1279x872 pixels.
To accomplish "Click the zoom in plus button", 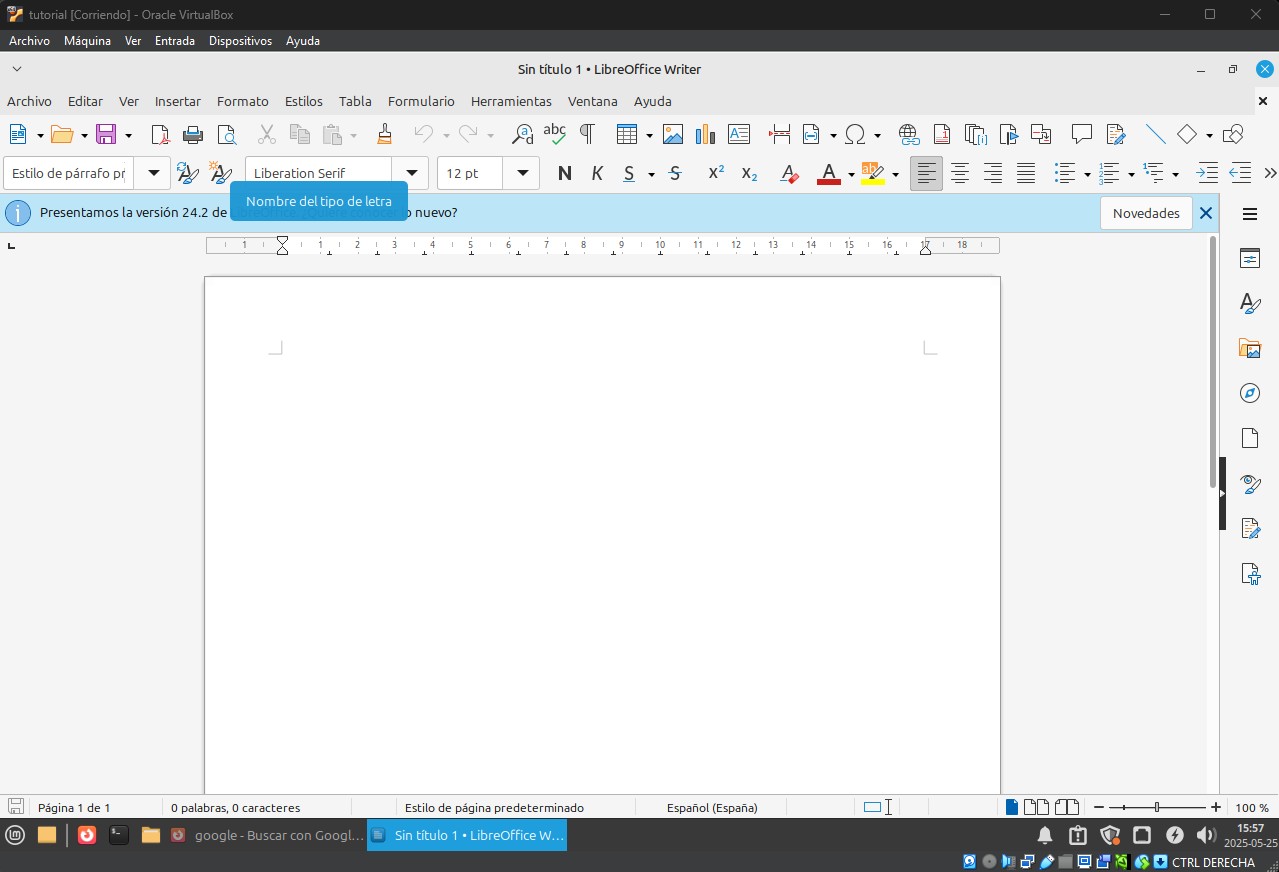I will 1216,807.
